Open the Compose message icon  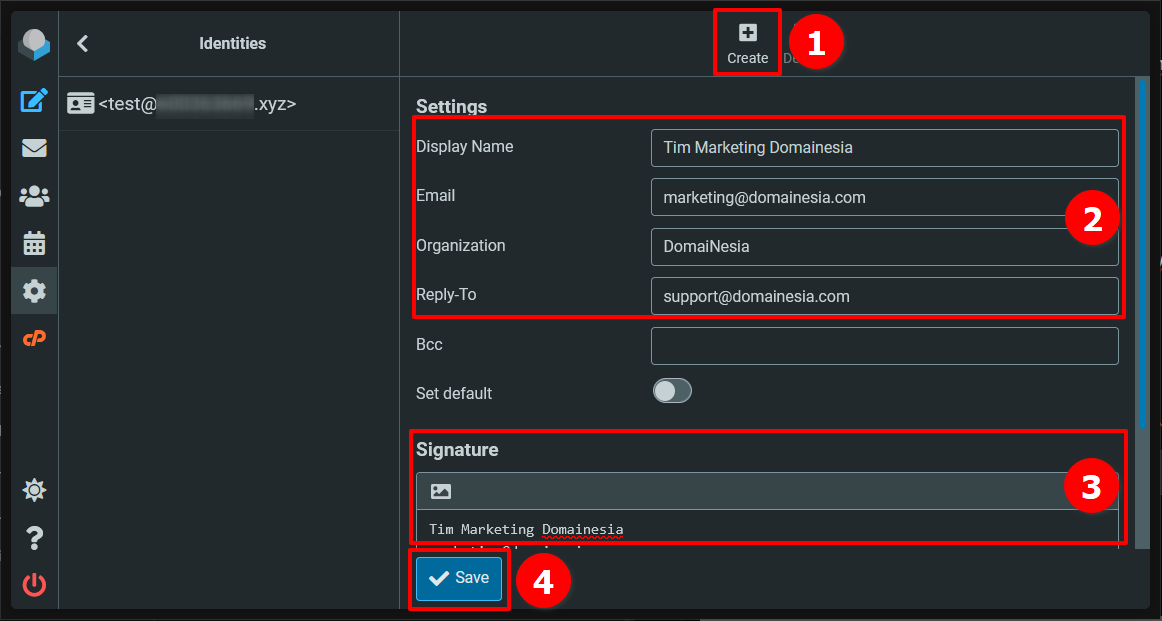[34, 100]
